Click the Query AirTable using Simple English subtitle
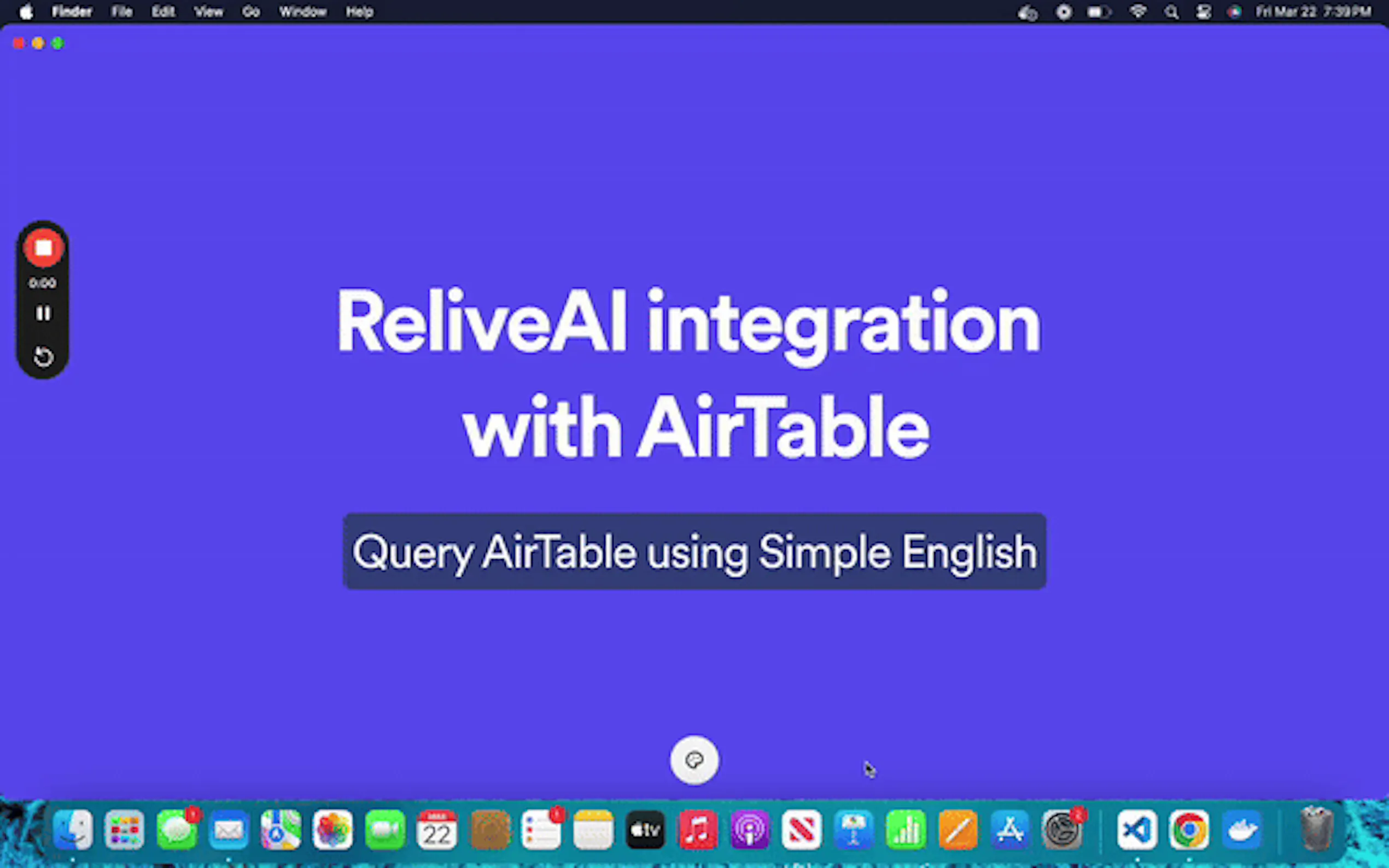The width and height of the screenshot is (1389, 868). click(694, 551)
